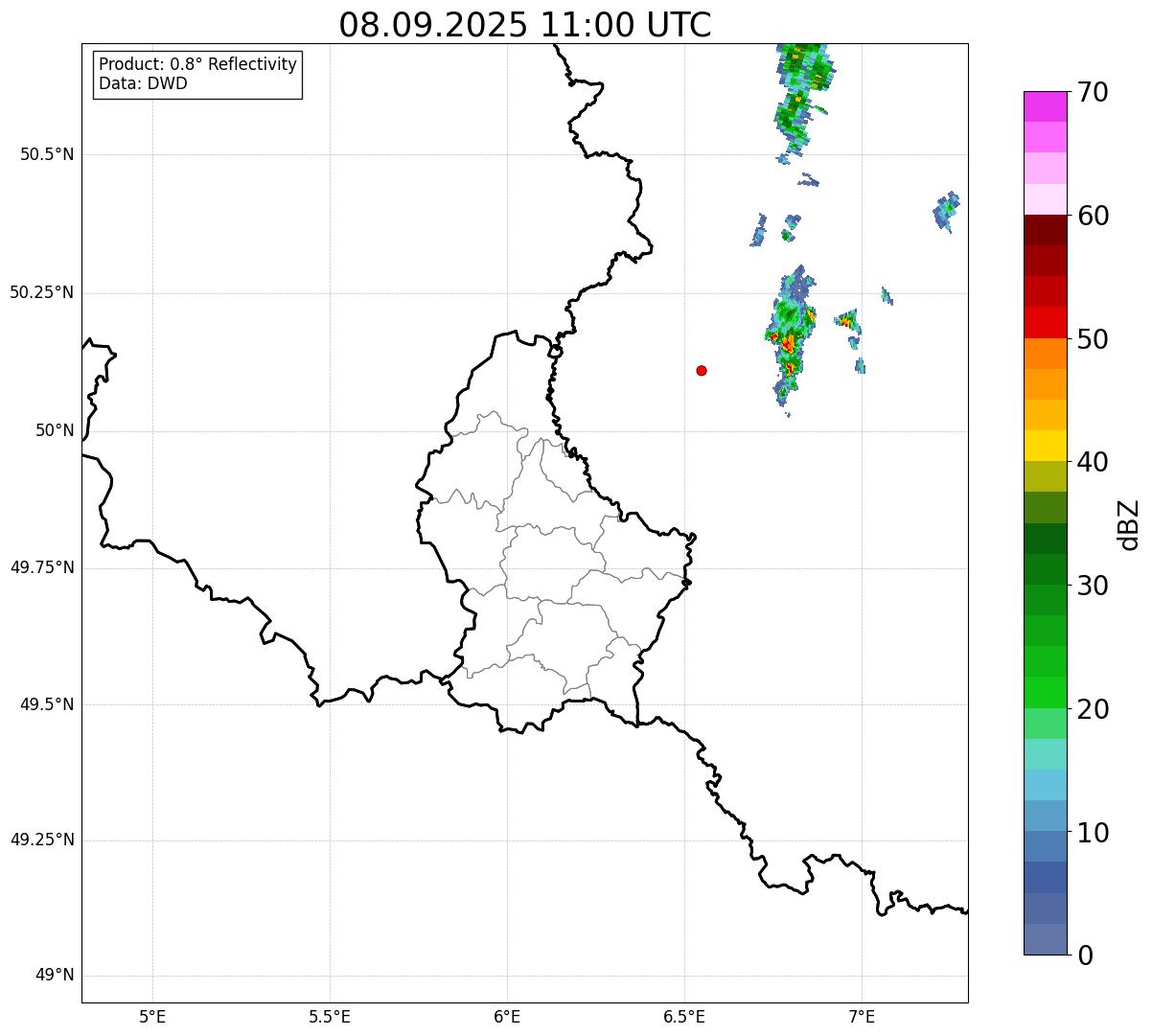Image resolution: width=1152 pixels, height=1036 pixels.
Task: Click the 50.25°N latitude label
Action: click(42, 292)
